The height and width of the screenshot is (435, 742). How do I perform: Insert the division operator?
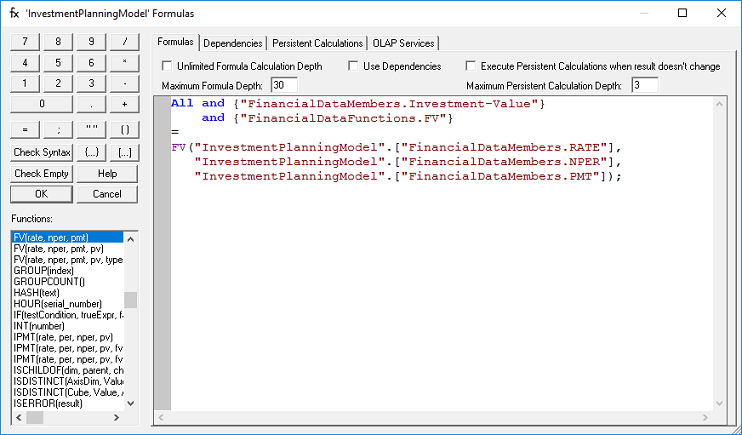(124, 42)
